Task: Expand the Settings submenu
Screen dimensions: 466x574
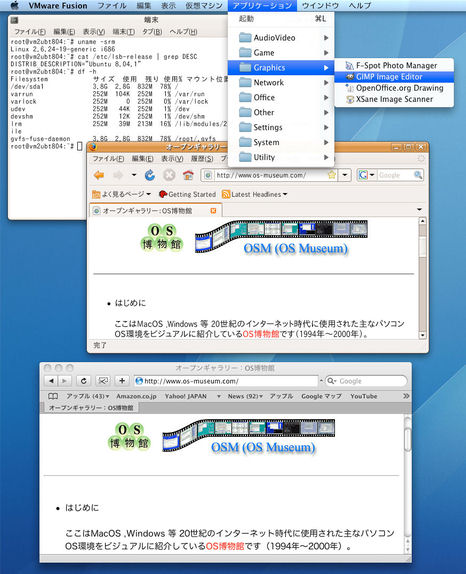Action: click(x=281, y=127)
